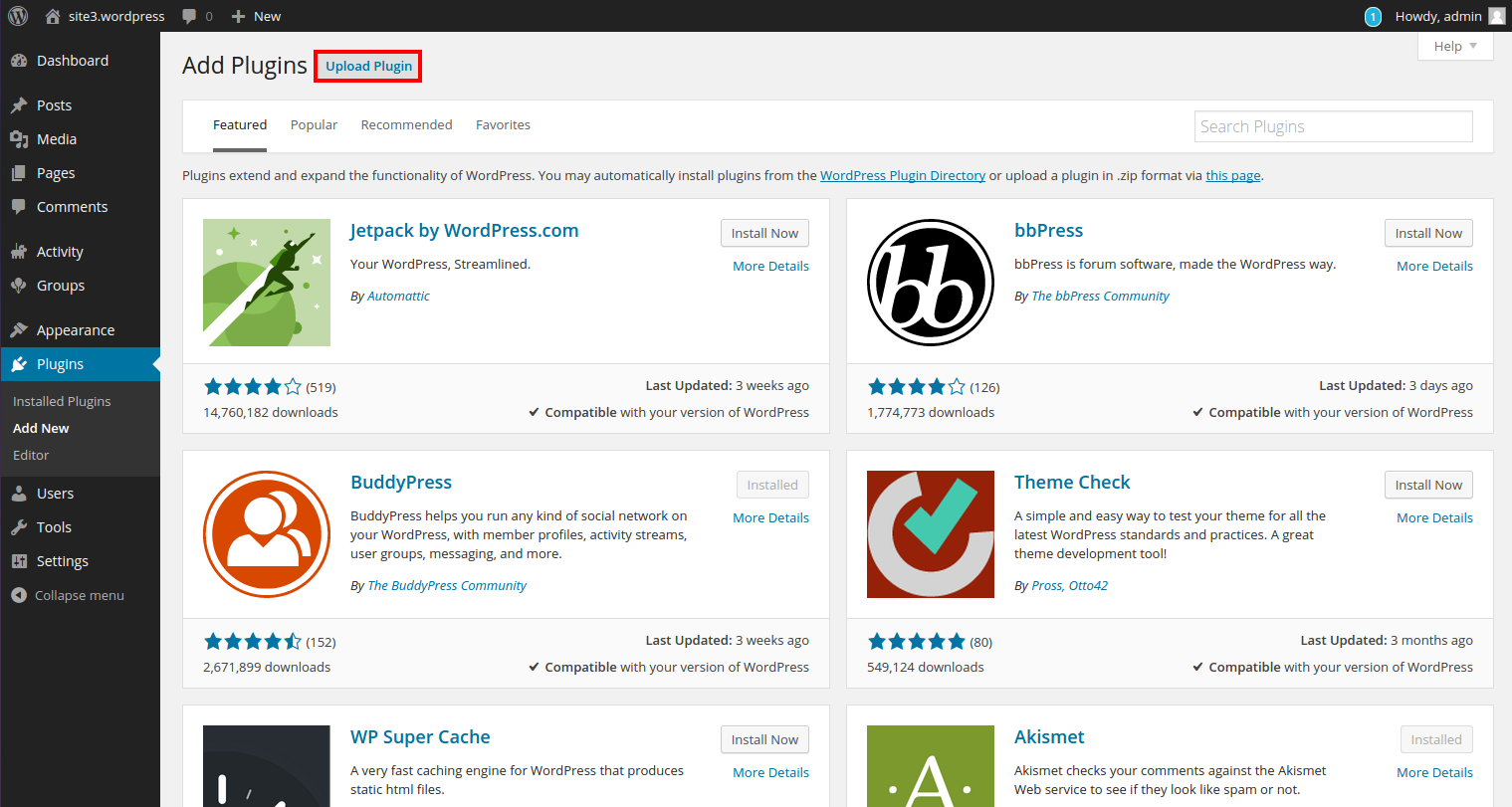Click the Tools wrench icon
The width and height of the screenshot is (1512, 807).
point(19,527)
